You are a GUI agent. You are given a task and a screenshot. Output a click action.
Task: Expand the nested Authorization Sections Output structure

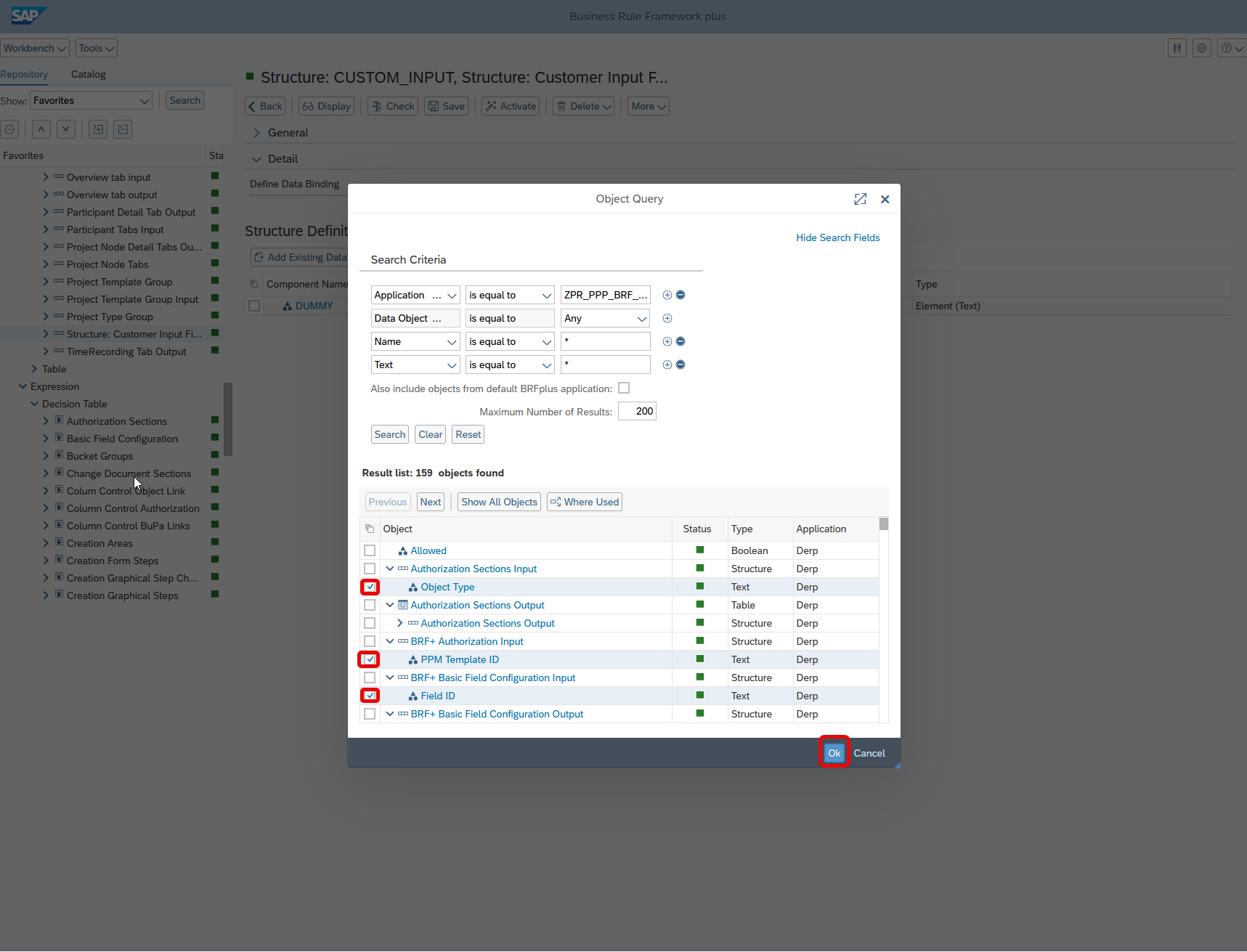[x=400, y=623]
